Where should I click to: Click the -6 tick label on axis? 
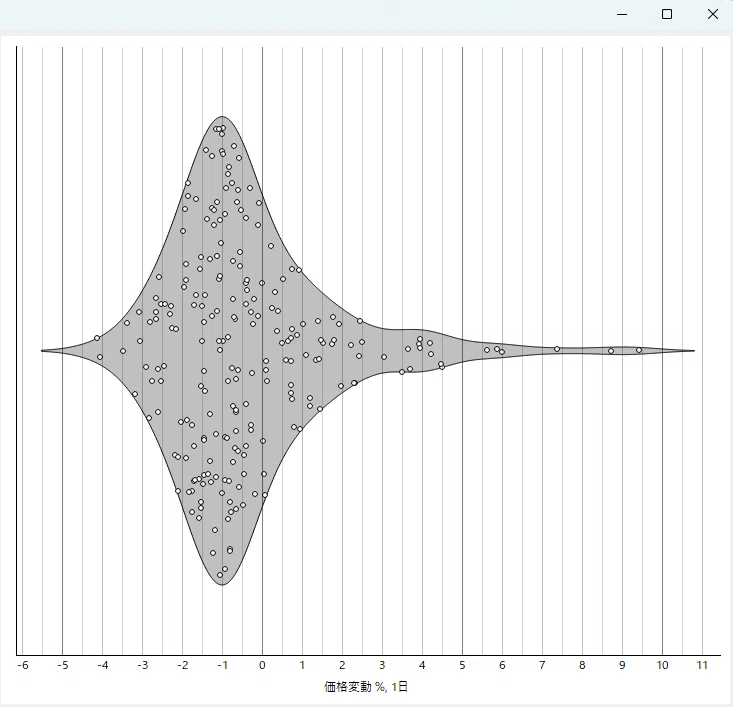click(x=22, y=665)
